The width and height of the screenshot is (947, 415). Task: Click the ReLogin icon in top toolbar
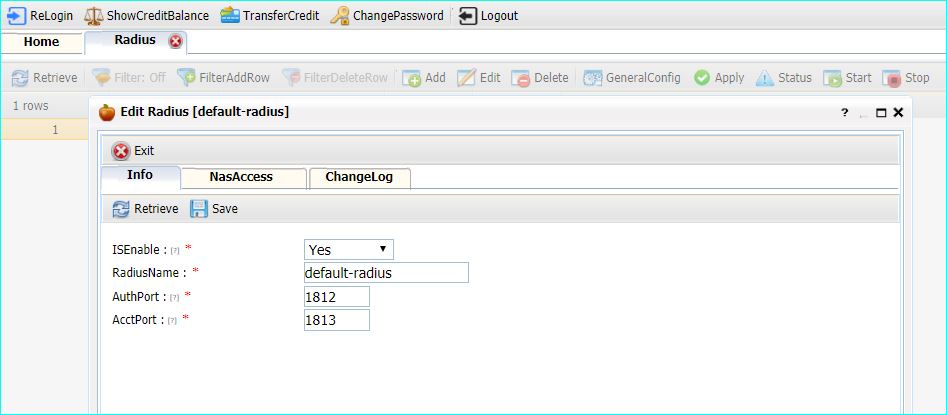17,16
